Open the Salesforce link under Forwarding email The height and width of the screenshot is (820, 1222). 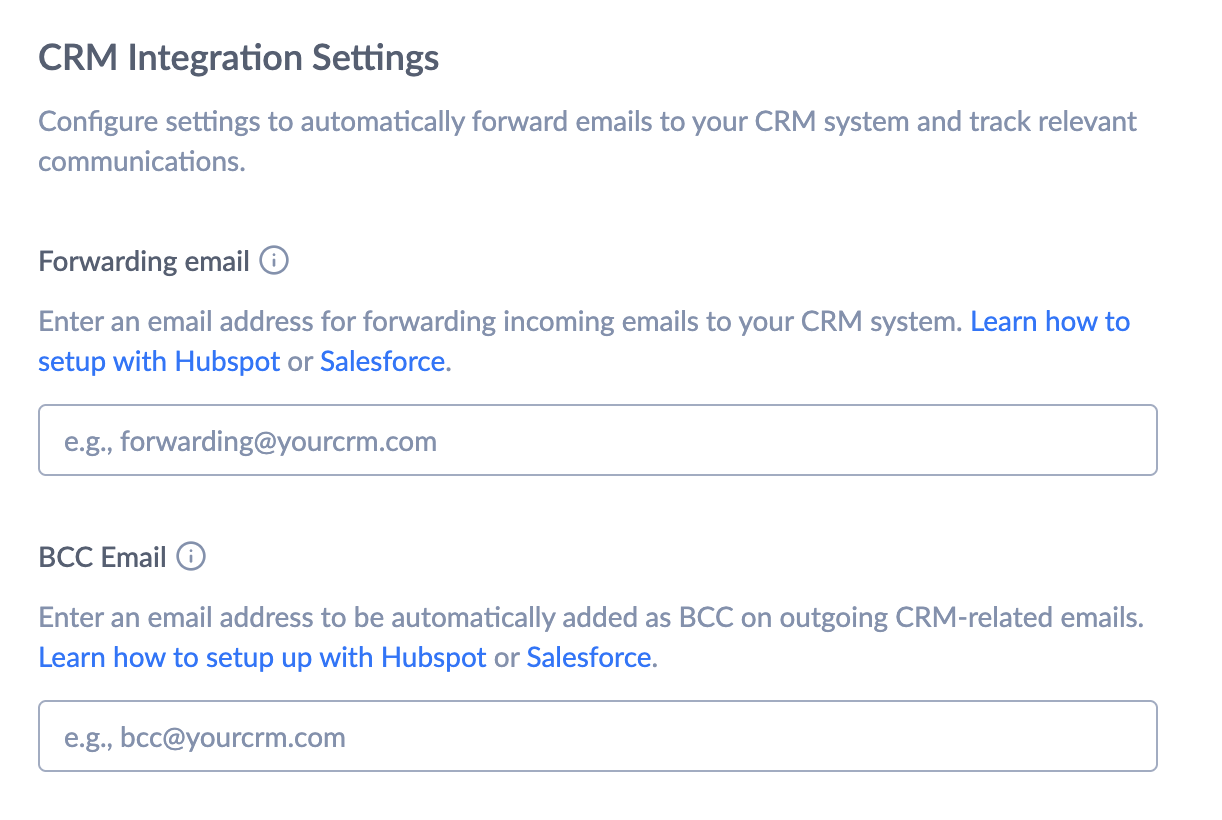(382, 361)
